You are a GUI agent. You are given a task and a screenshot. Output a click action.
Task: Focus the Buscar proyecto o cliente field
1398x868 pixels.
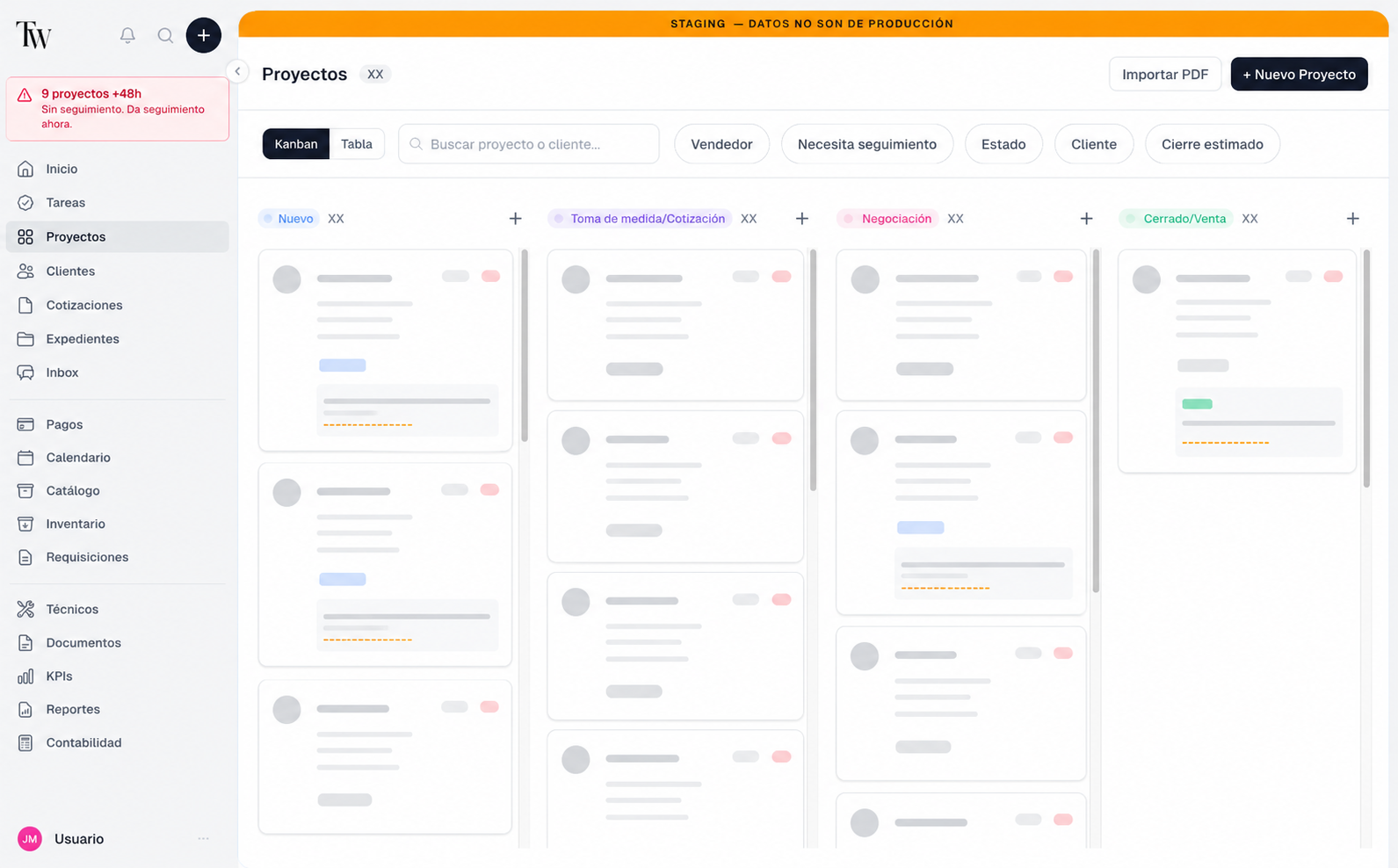coord(529,144)
